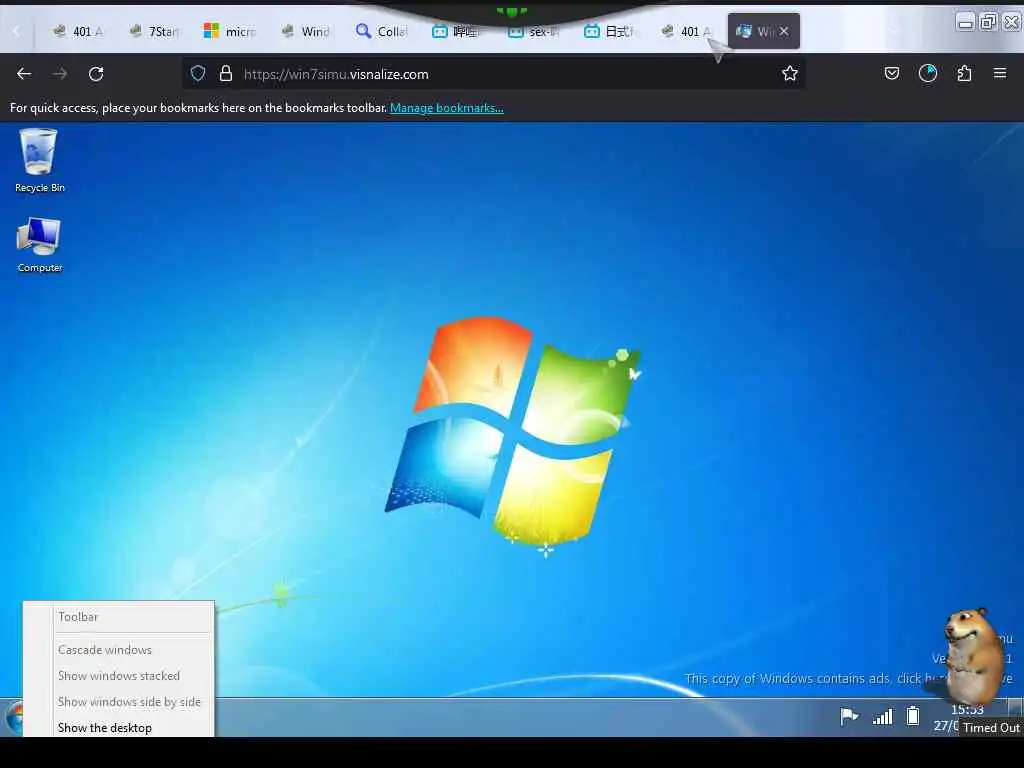Reload the page with the refresh icon
1024x768 pixels.
click(96, 74)
